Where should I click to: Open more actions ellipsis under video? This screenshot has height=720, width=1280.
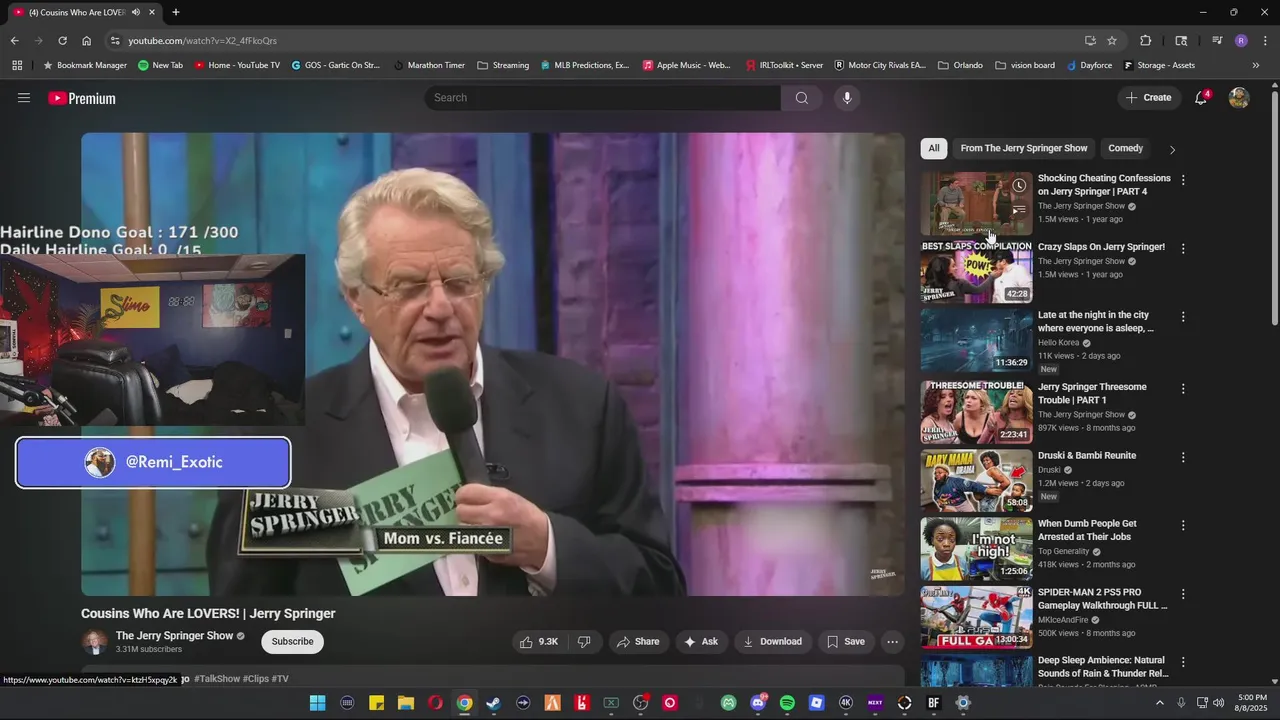coord(892,642)
